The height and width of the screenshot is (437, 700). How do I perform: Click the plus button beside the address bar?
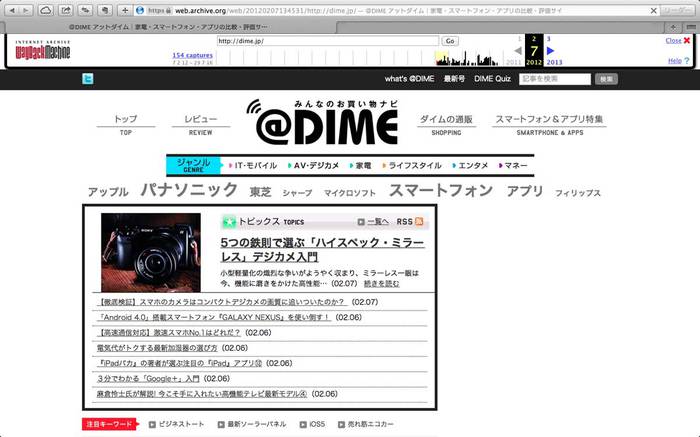125,10
